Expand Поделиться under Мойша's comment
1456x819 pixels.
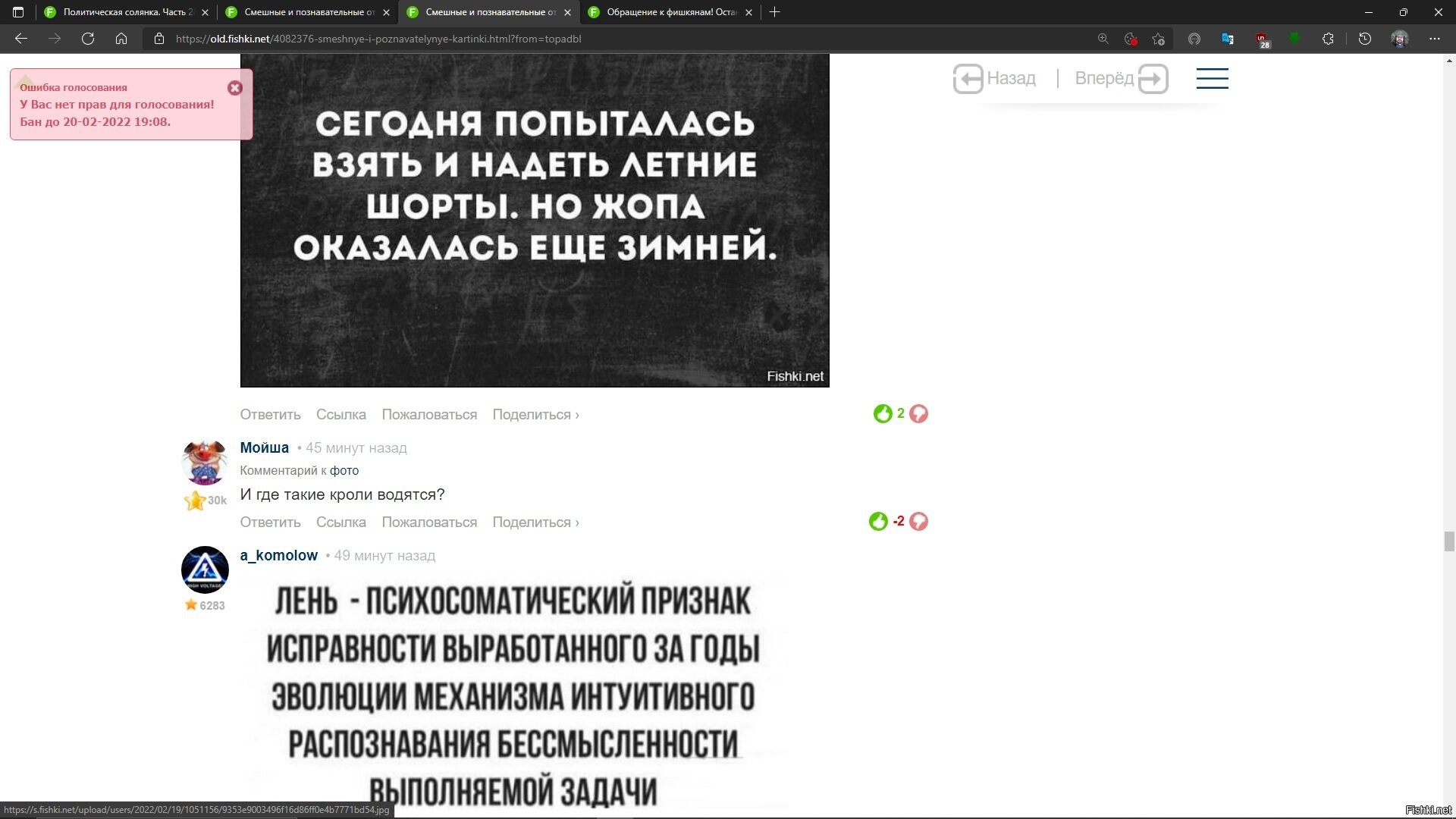(535, 522)
